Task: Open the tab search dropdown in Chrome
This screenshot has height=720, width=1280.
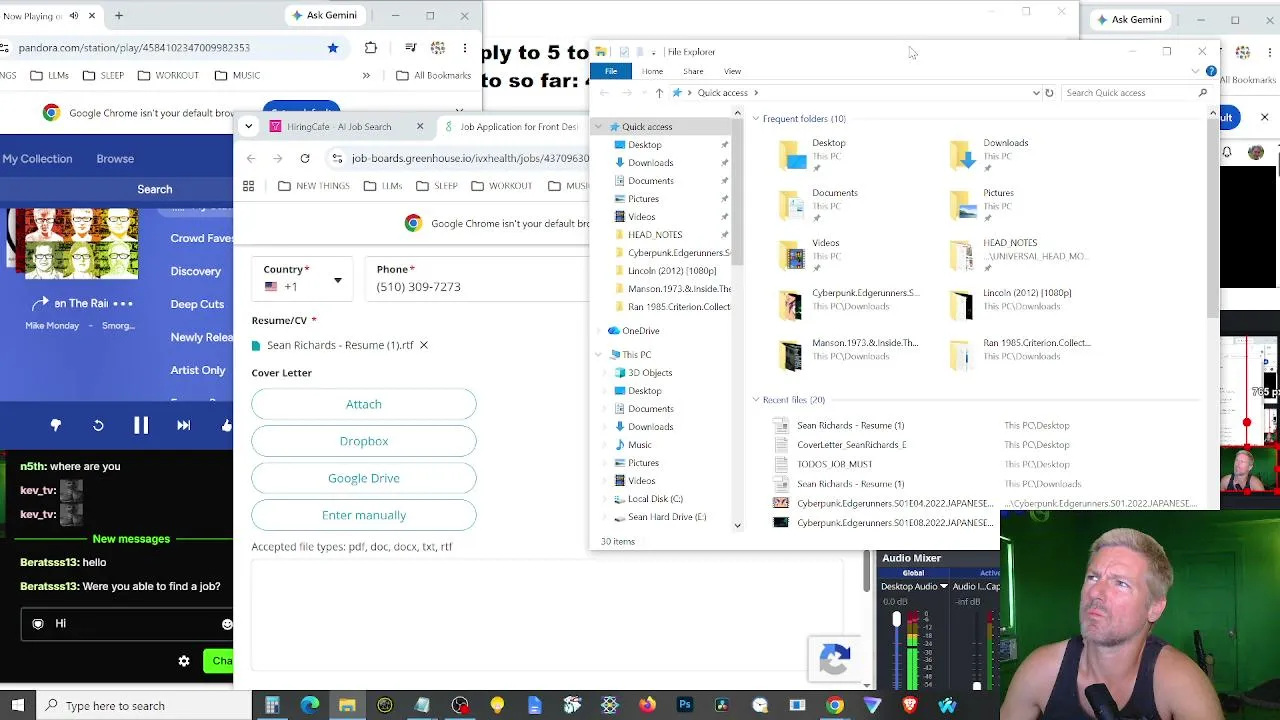Action: 248,126
